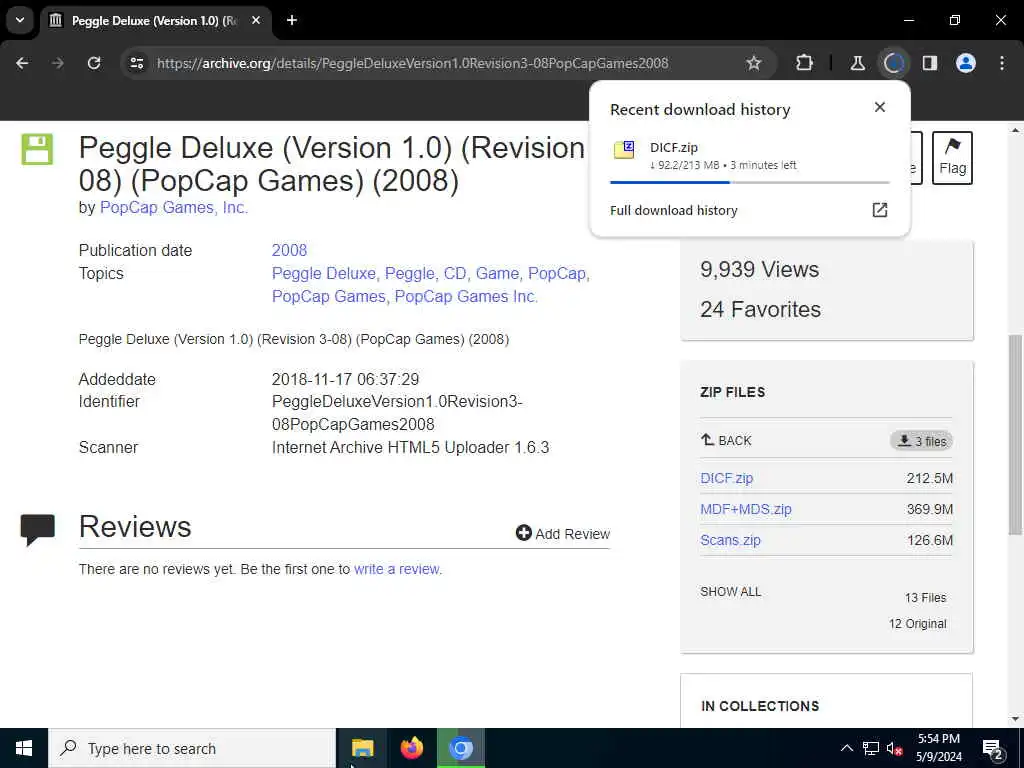This screenshot has height=768, width=1024.
Task: Open the 2008 publication date link
Action: pos(289,250)
